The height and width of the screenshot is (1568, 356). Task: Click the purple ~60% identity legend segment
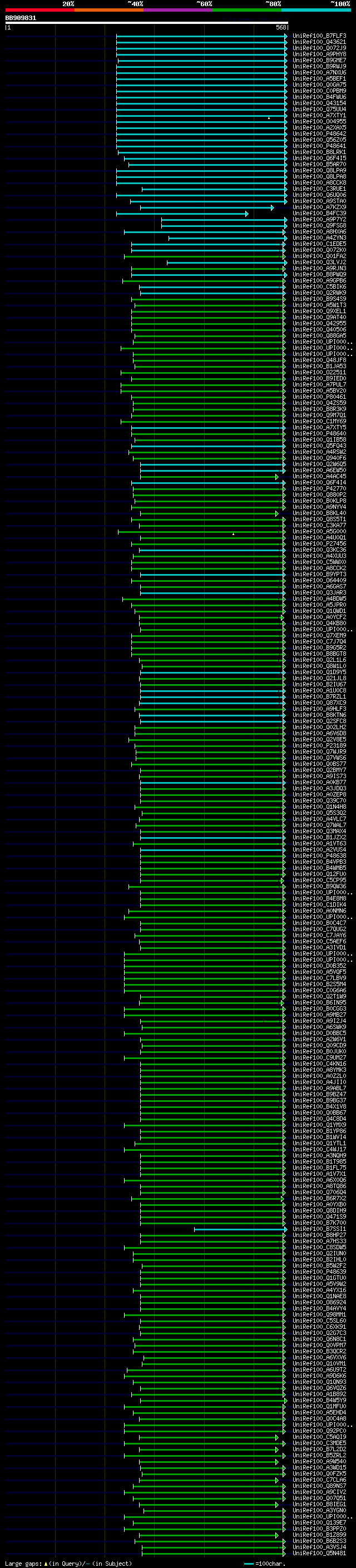(x=179, y=10)
